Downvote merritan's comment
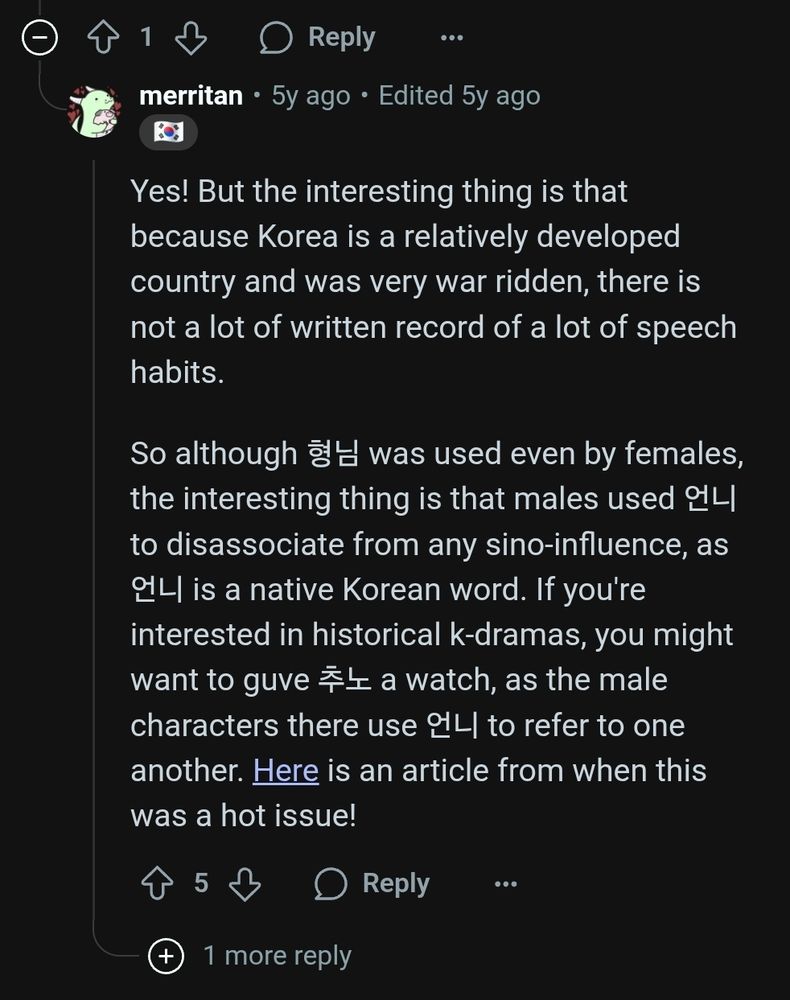Screen dimensions: 790x1000 [x=245, y=883]
